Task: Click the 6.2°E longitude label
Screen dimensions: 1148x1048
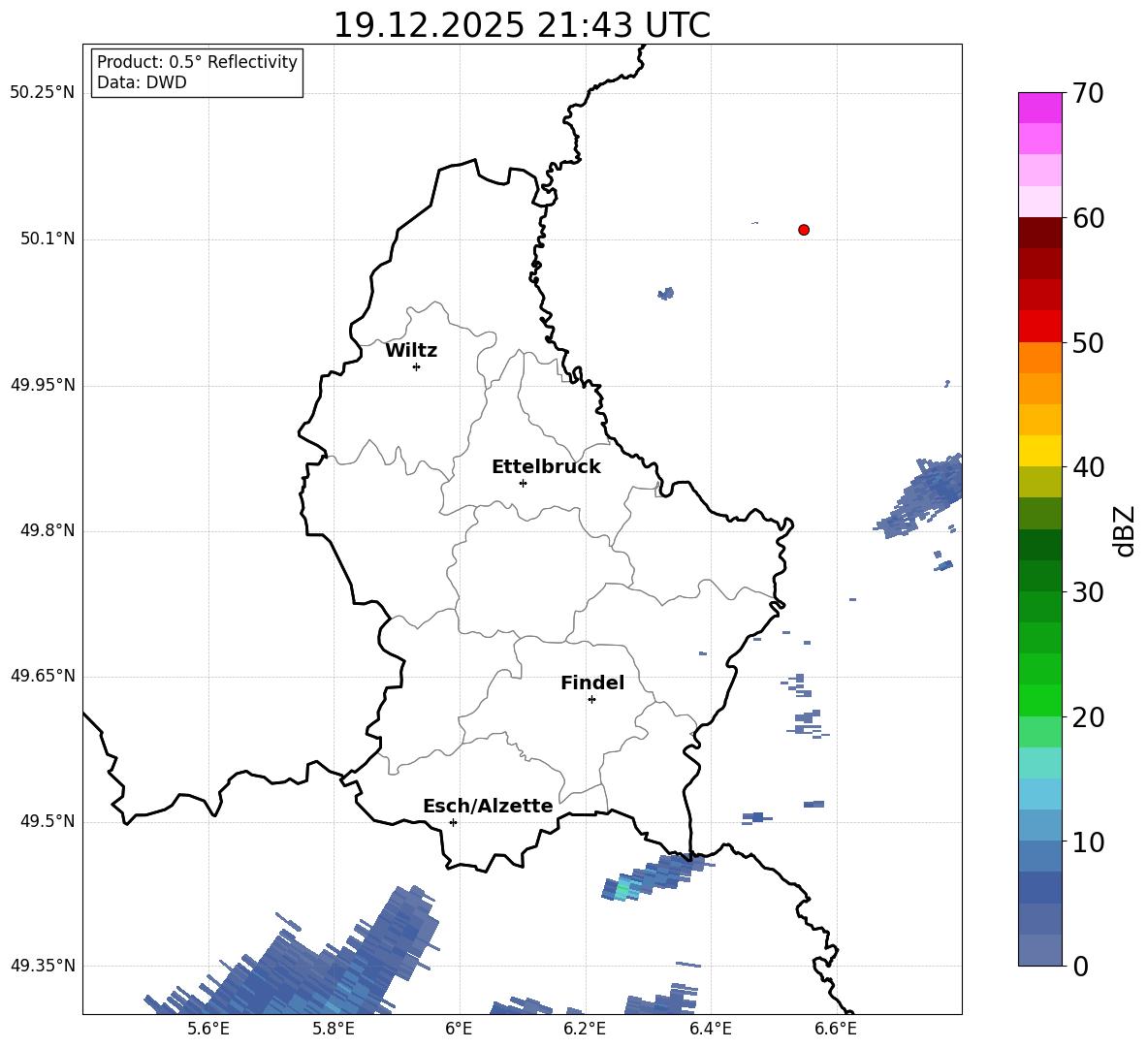Action: 585,1029
